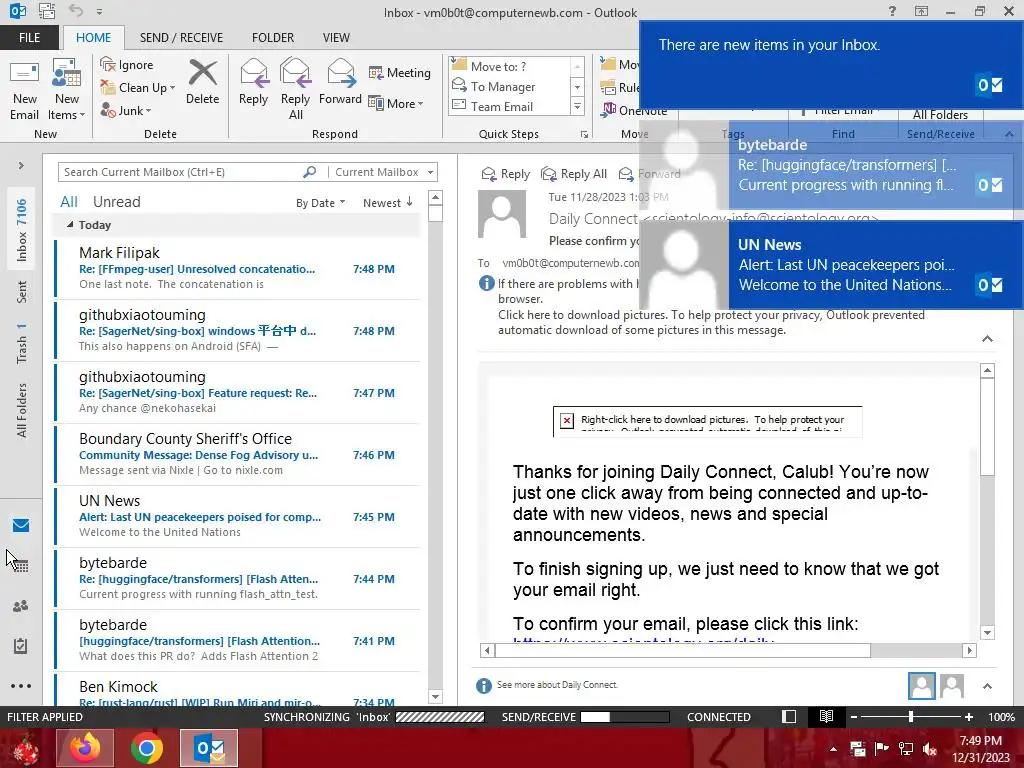This screenshot has width=1024, height=768.
Task: Collapse the Today group
Action: pyautogui.click(x=70, y=224)
